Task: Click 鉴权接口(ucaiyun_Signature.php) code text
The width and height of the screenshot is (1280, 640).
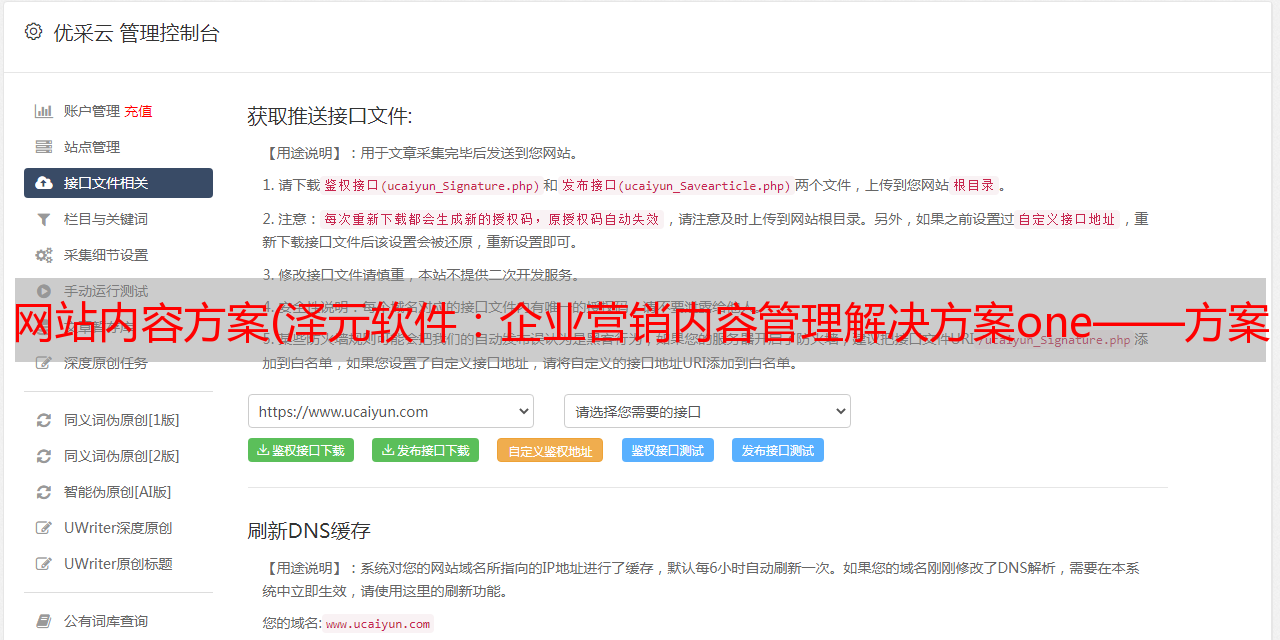Action: (431, 185)
